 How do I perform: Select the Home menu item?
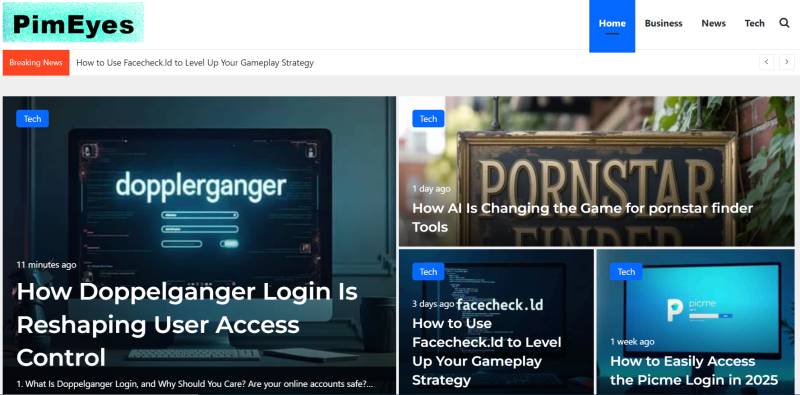(612, 23)
